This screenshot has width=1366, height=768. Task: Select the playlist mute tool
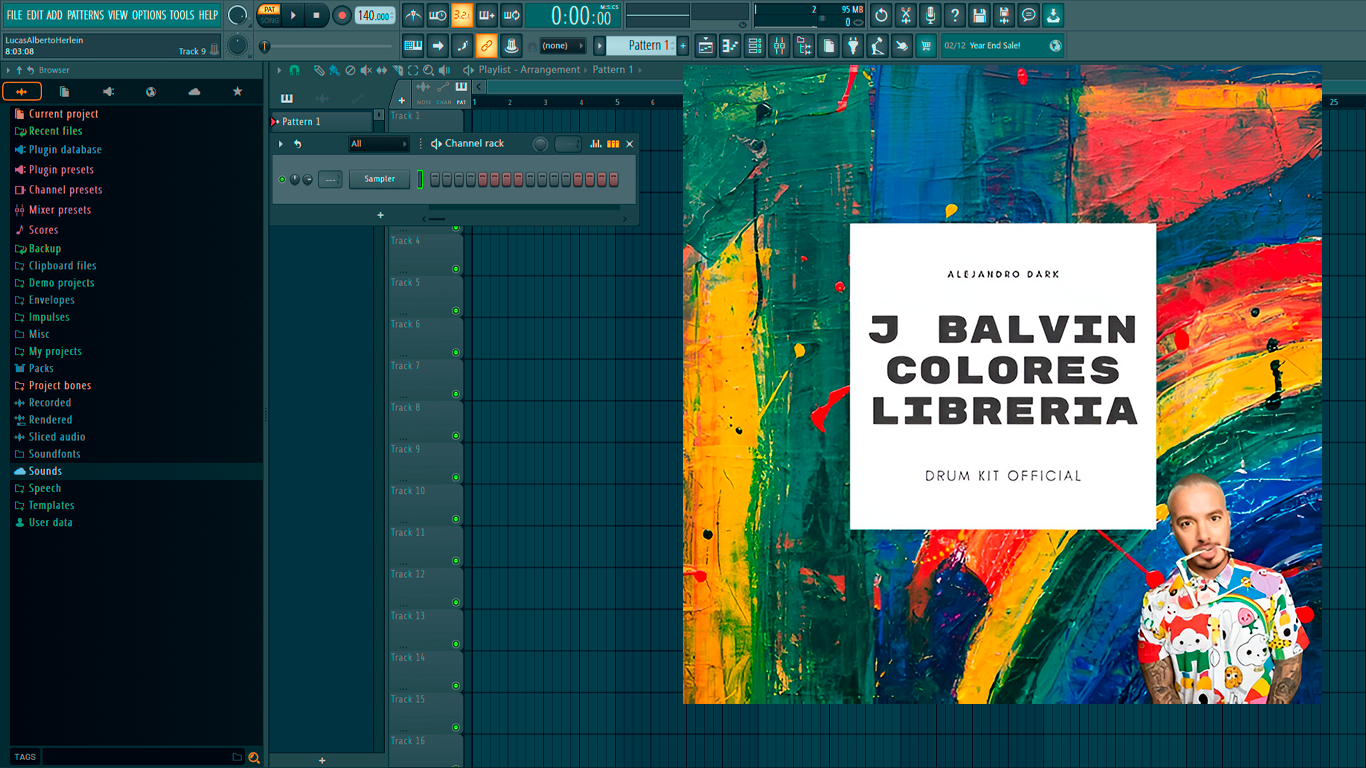pyautogui.click(x=366, y=70)
